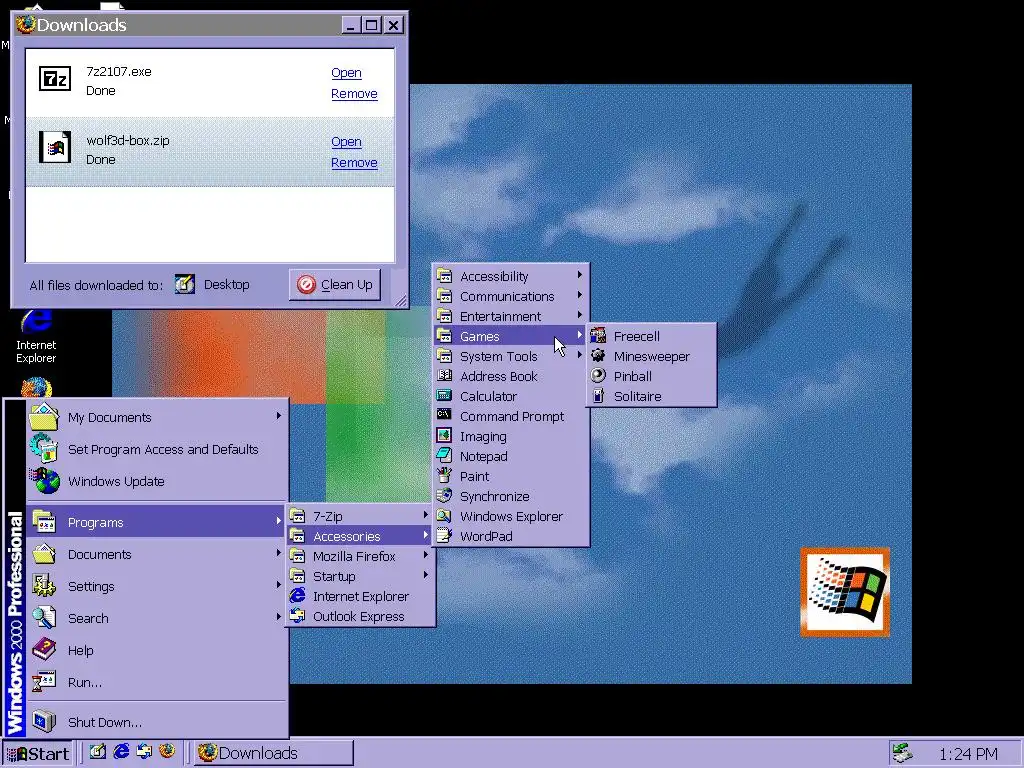This screenshot has width=1024, height=768.
Task: Click the Settings gear icon in Start menu
Action: click(x=44, y=586)
